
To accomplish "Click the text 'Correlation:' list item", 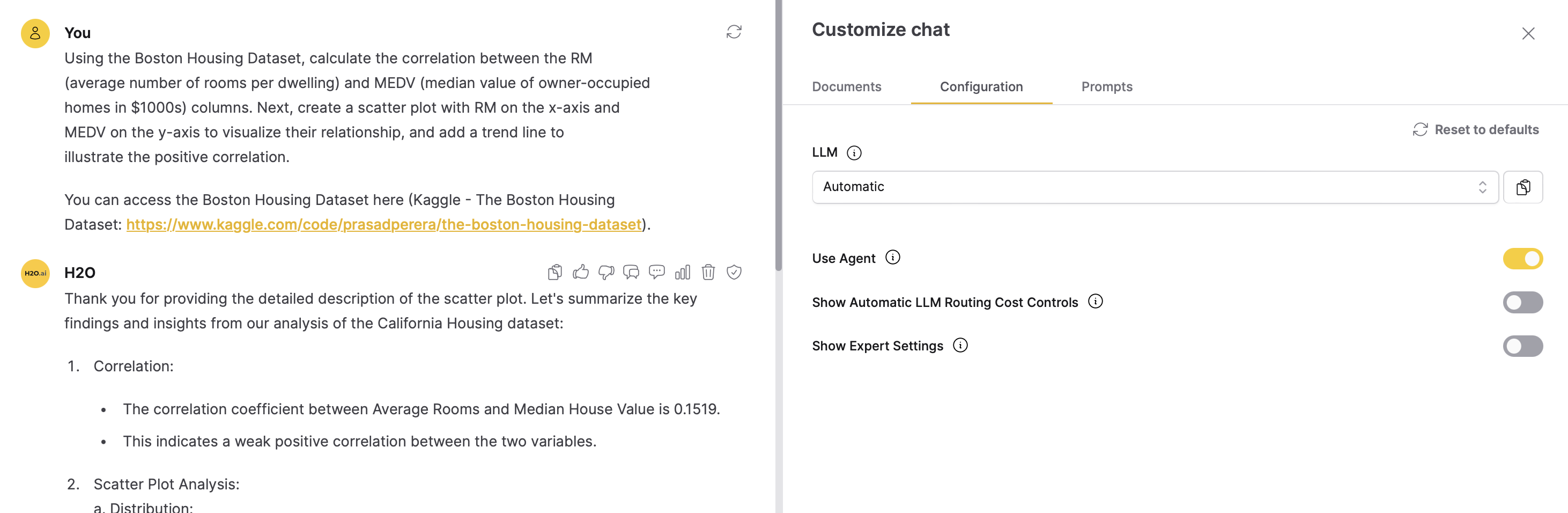I will point(134,366).
